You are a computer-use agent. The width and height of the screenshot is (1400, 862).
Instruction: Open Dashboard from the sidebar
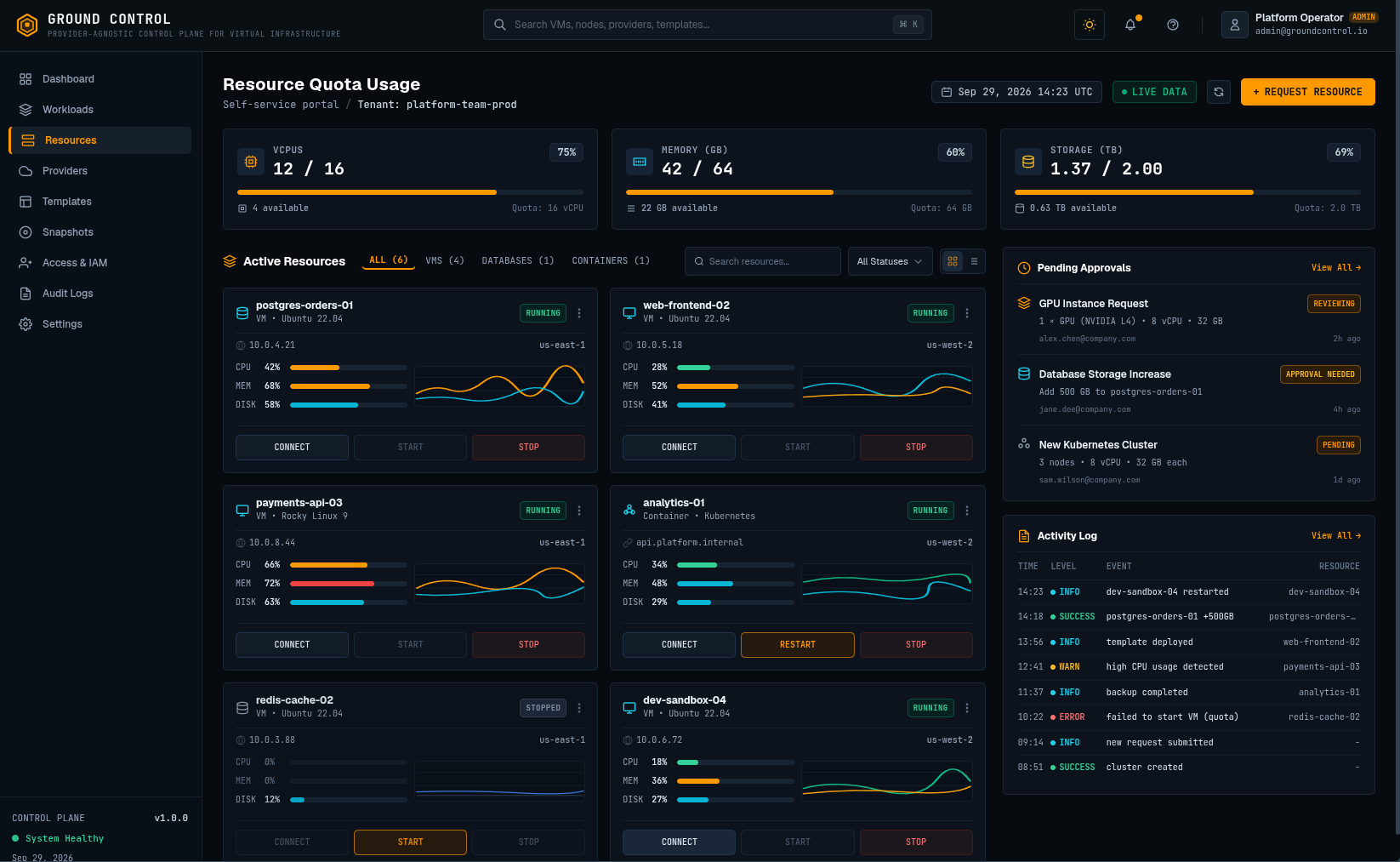(x=100, y=79)
